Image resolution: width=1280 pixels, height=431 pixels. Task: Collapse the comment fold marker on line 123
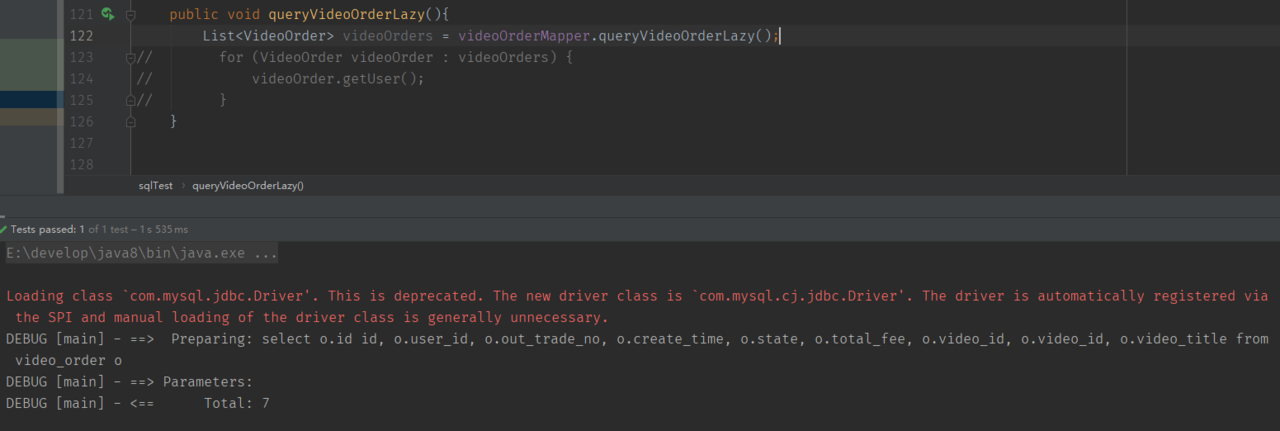pos(131,58)
